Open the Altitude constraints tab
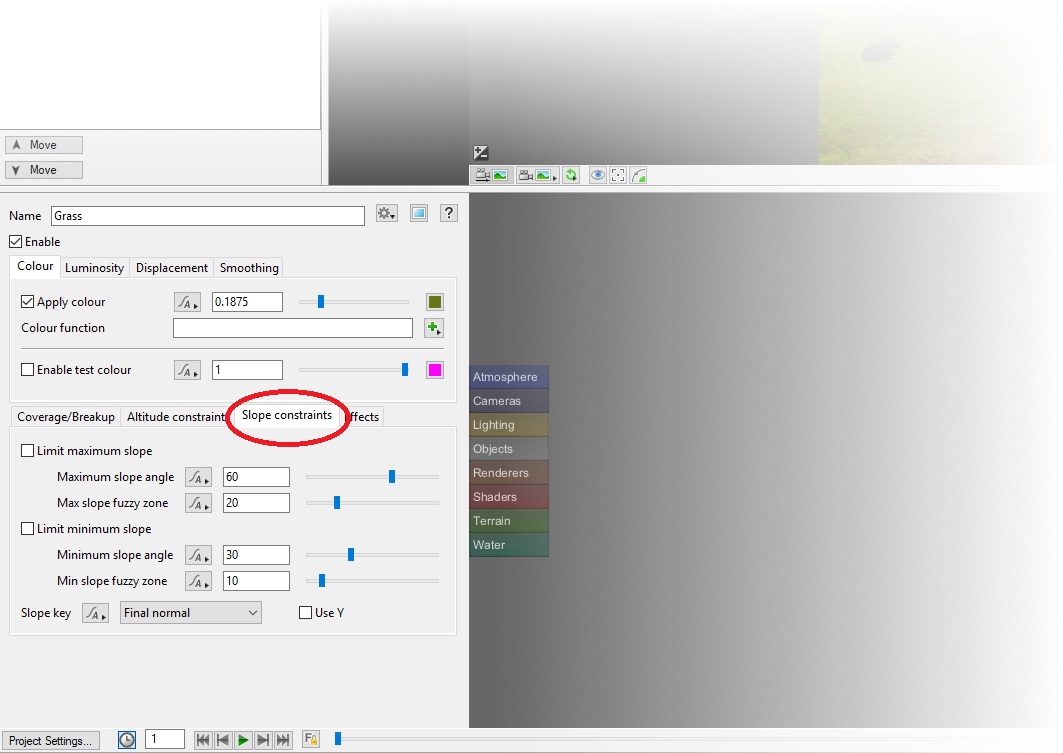Image resolution: width=1063 pixels, height=753 pixels. 176,417
